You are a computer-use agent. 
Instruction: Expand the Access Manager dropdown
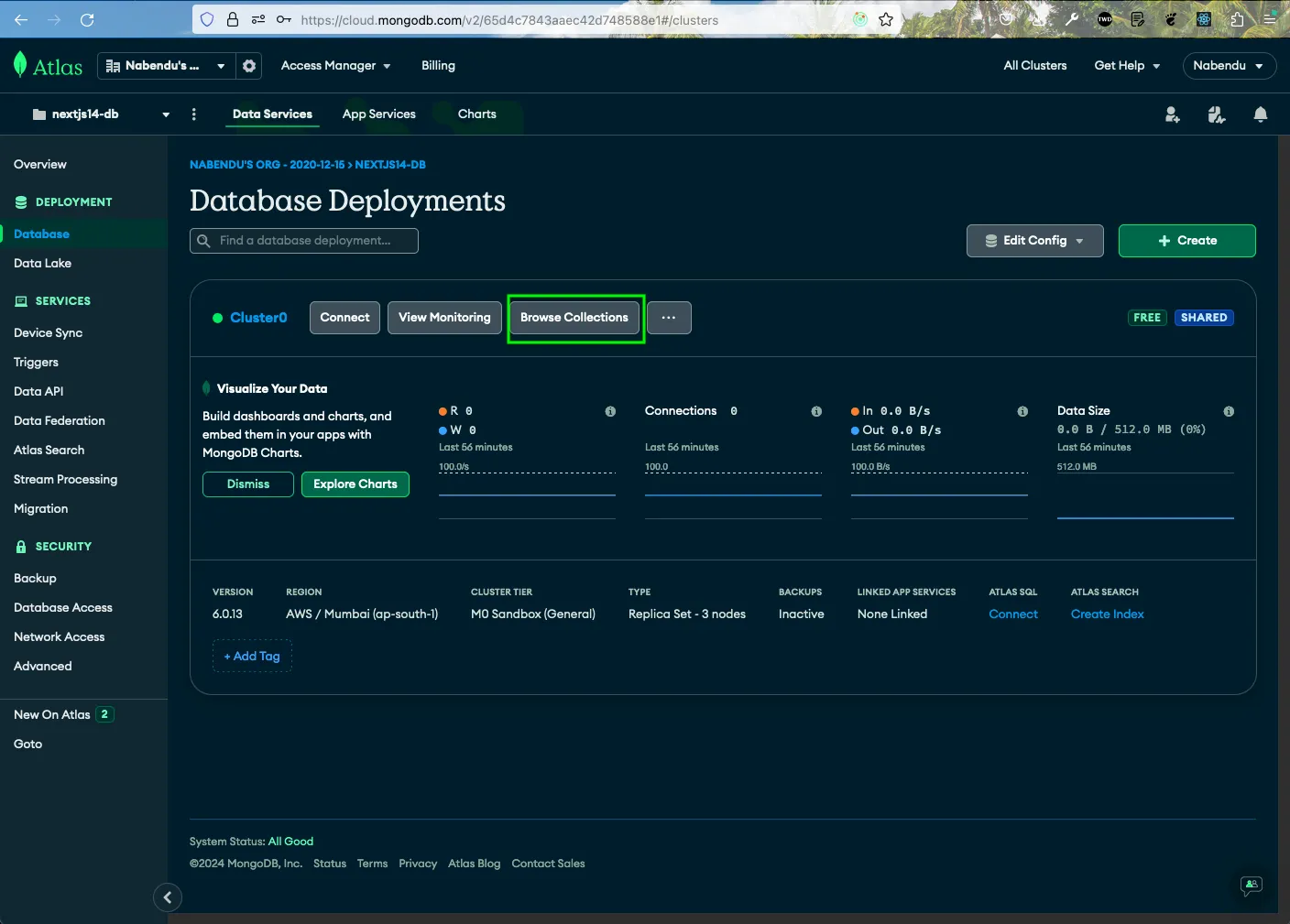pyautogui.click(x=336, y=66)
